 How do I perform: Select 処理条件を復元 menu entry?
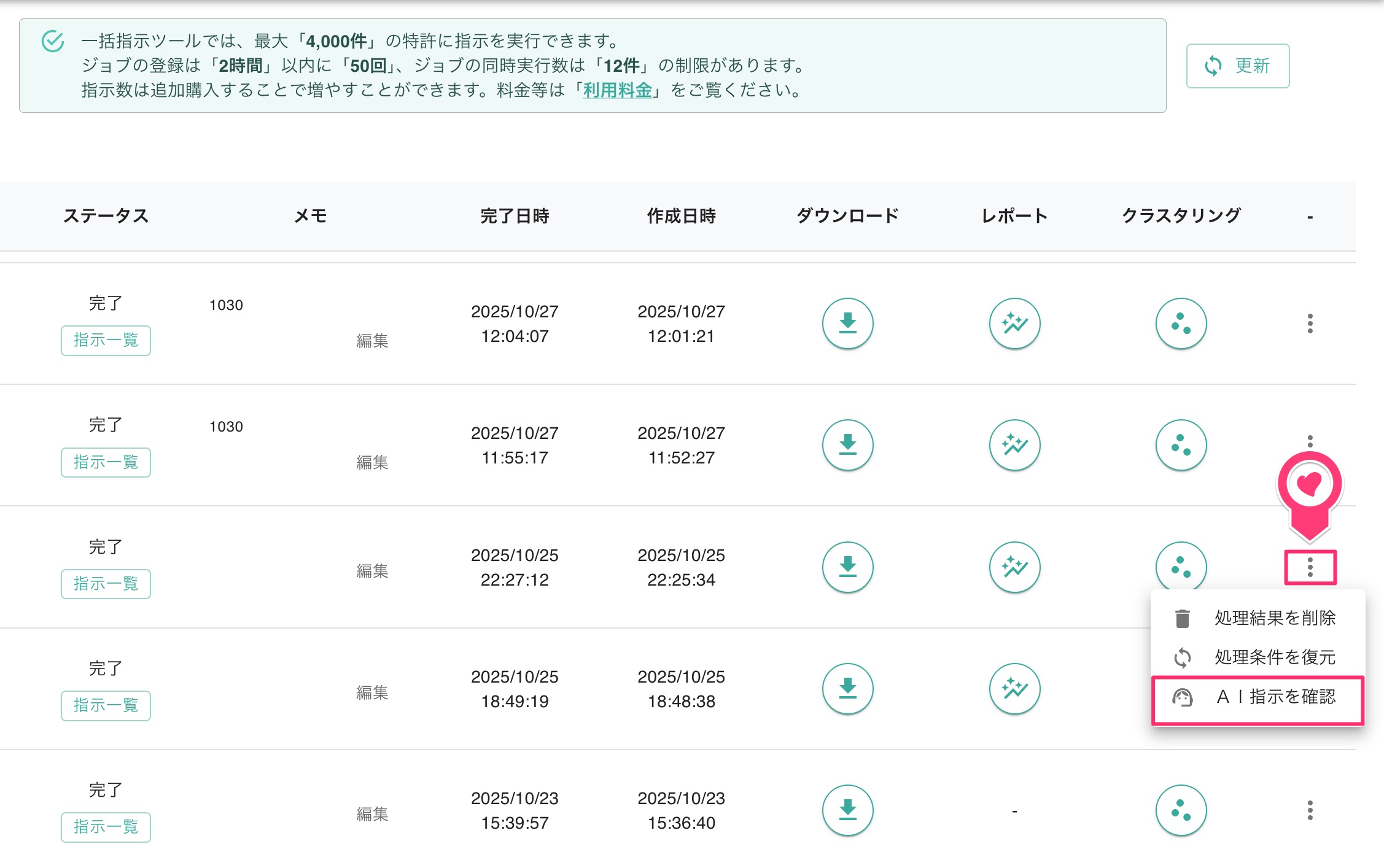1258,657
